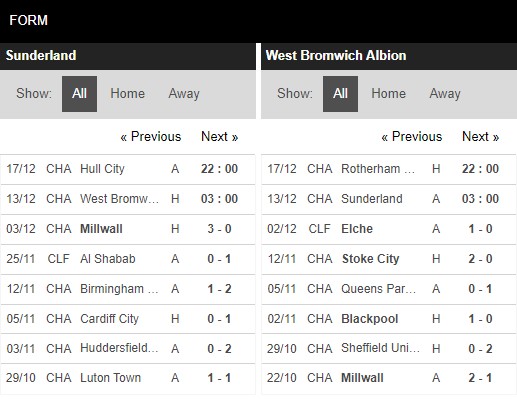This screenshot has width=517, height=399.
Task: Open the Luton Town 1 - 1 match
Action: 128,378
